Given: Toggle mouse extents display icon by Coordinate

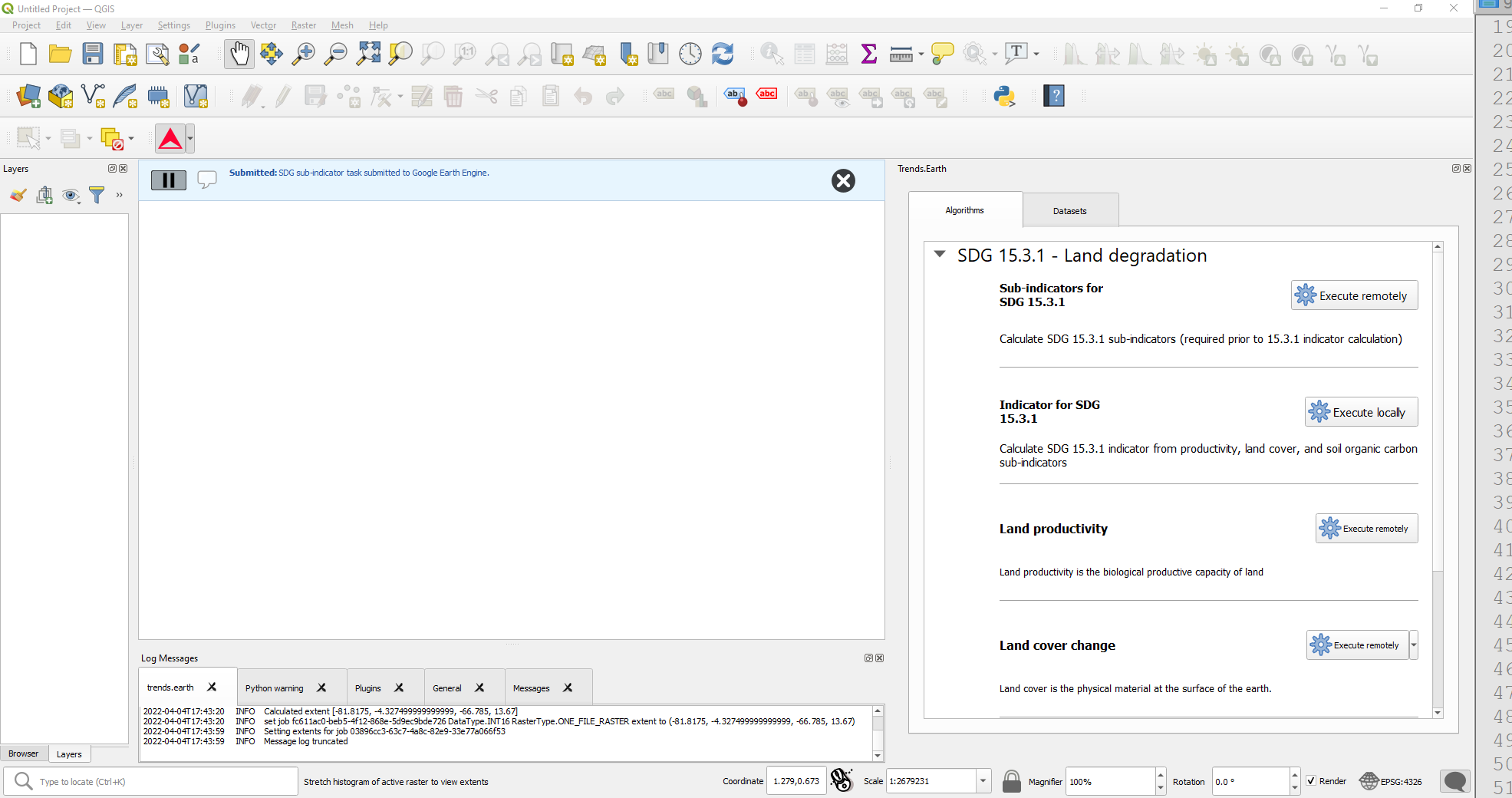Looking at the screenshot, I should click(842, 780).
